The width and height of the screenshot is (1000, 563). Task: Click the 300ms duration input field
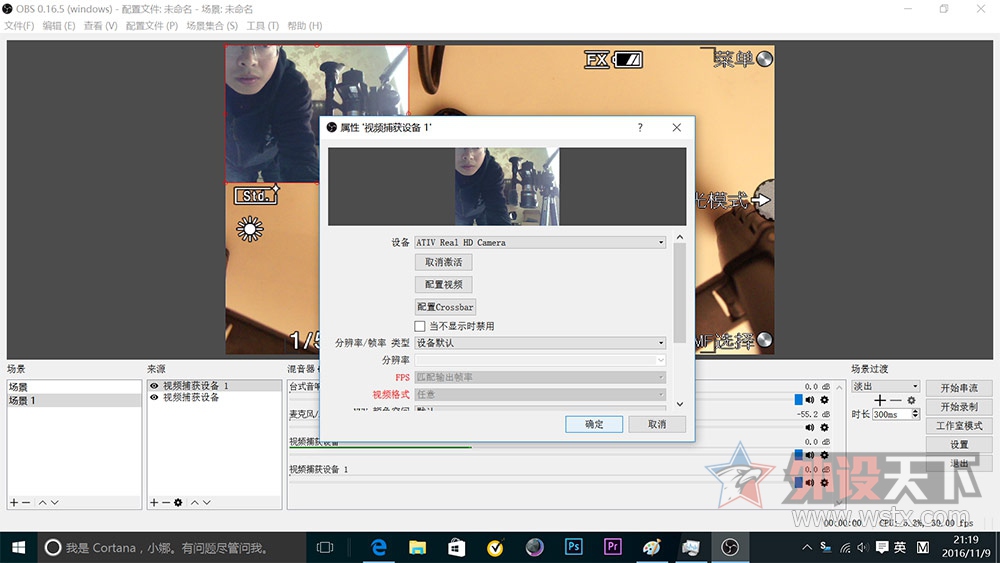coord(892,414)
